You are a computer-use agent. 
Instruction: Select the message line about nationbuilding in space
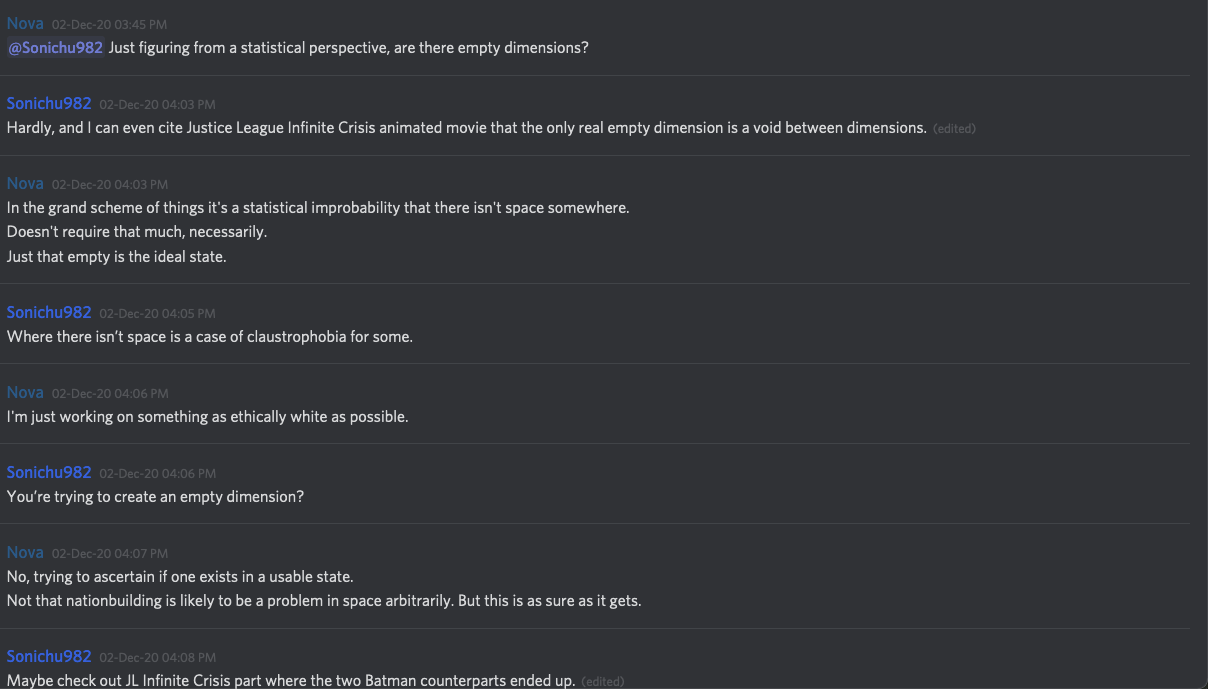(323, 601)
